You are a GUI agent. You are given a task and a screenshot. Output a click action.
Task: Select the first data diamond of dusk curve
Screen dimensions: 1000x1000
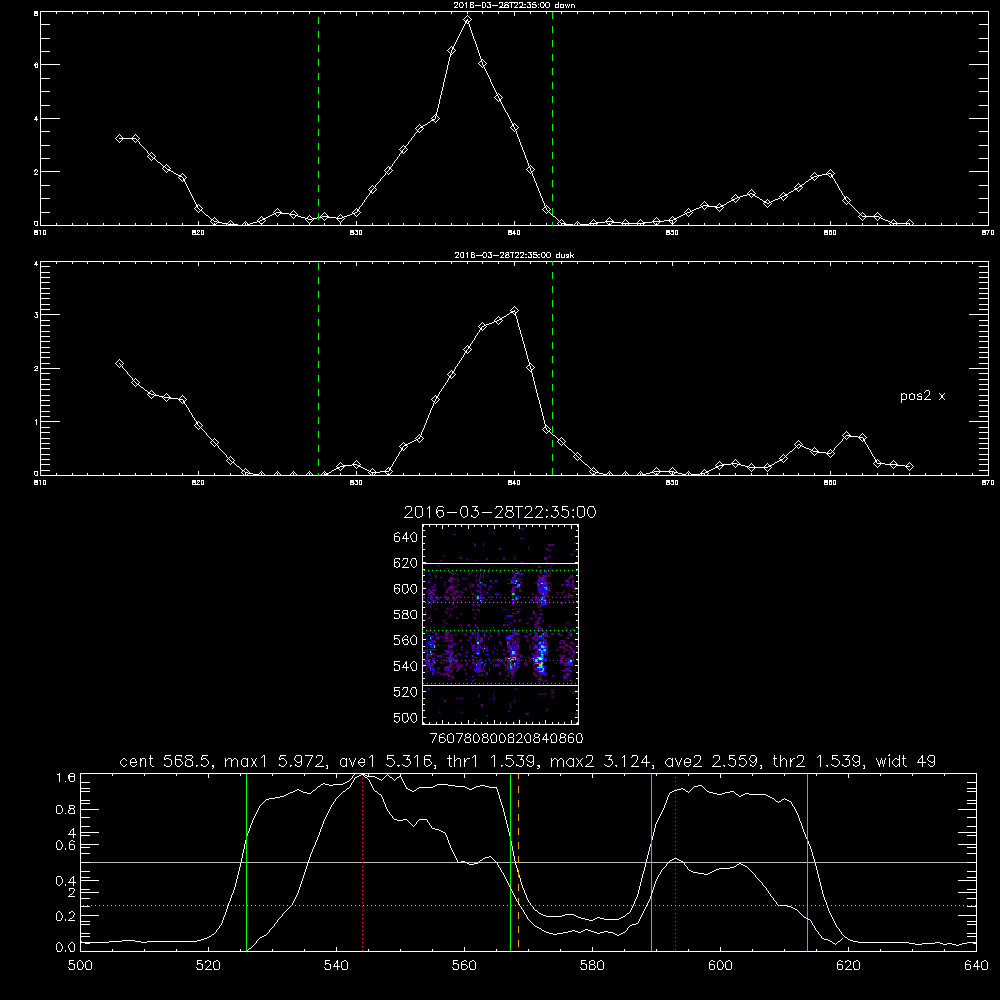[x=119, y=364]
